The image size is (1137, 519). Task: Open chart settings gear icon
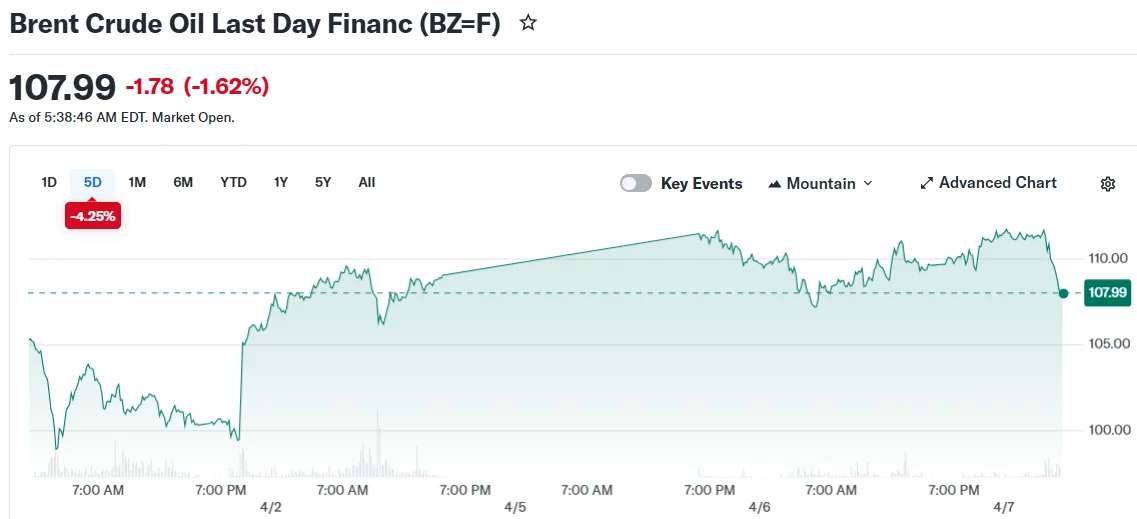1107,184
